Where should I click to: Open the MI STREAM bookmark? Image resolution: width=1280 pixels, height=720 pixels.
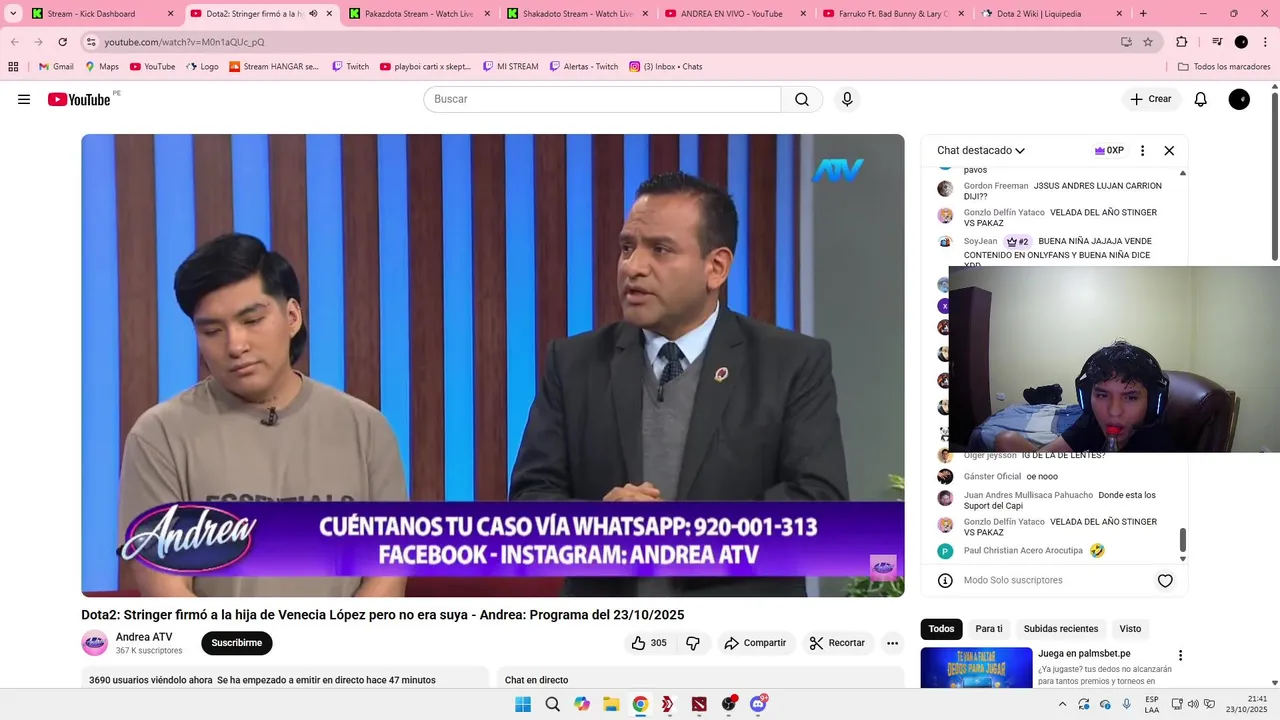point(509,67)
